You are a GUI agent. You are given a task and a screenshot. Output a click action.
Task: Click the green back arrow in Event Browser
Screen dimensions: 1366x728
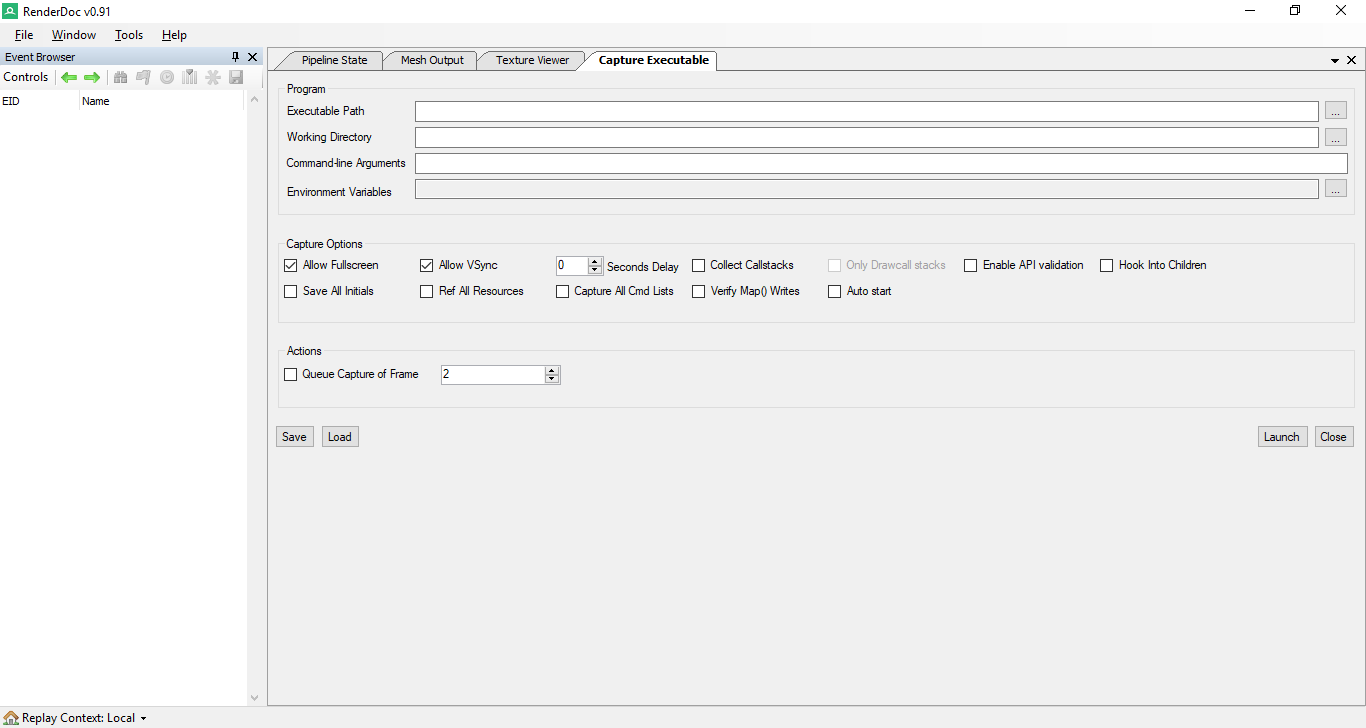click(x=69, y=77)
